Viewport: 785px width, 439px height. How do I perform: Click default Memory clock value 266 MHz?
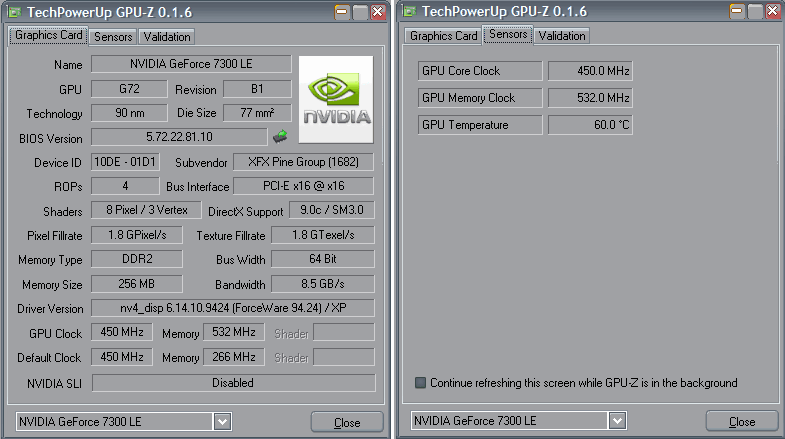pyautogui.click(x=234, y=357)
